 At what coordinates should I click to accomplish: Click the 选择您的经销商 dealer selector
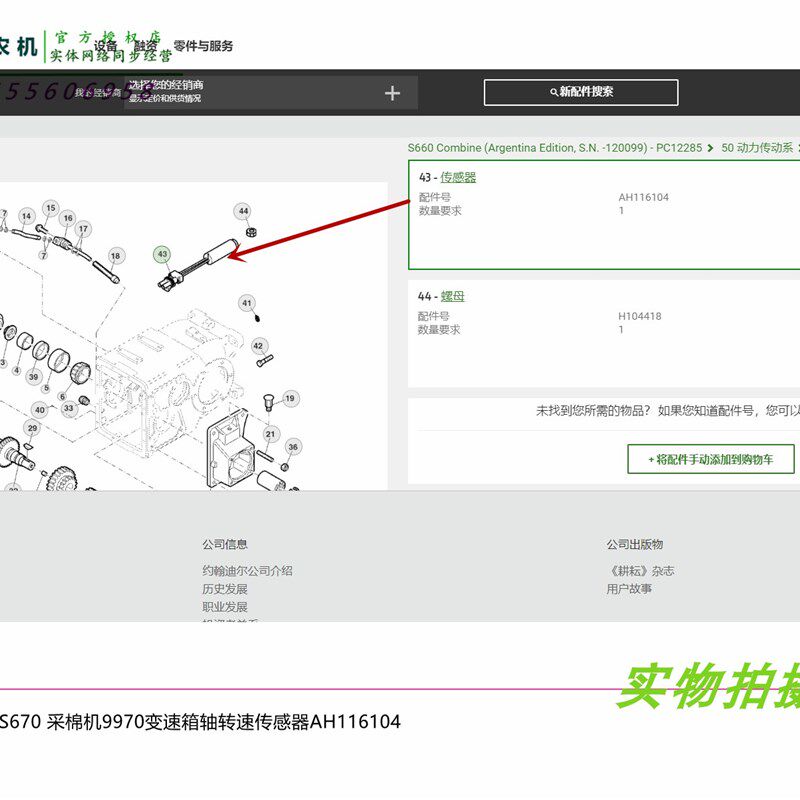[x=270, y=92]
